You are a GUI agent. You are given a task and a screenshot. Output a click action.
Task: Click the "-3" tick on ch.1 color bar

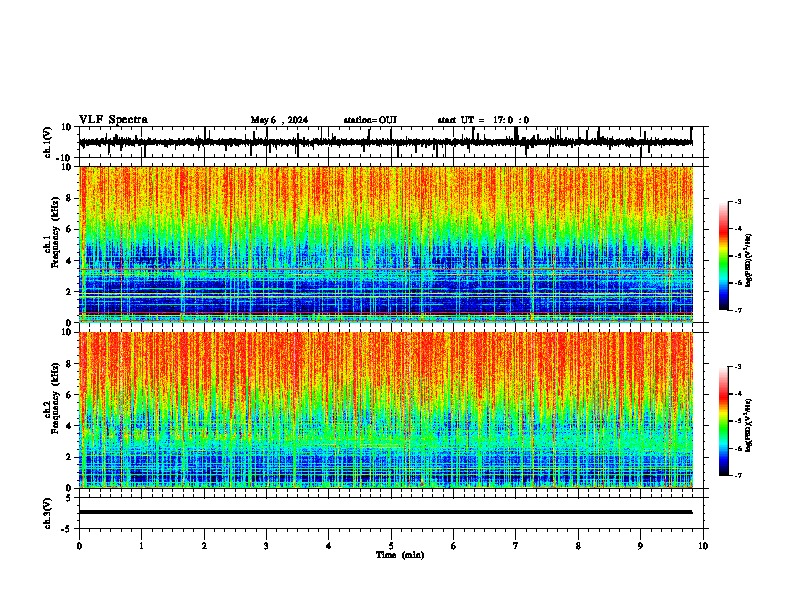(738, 201)
